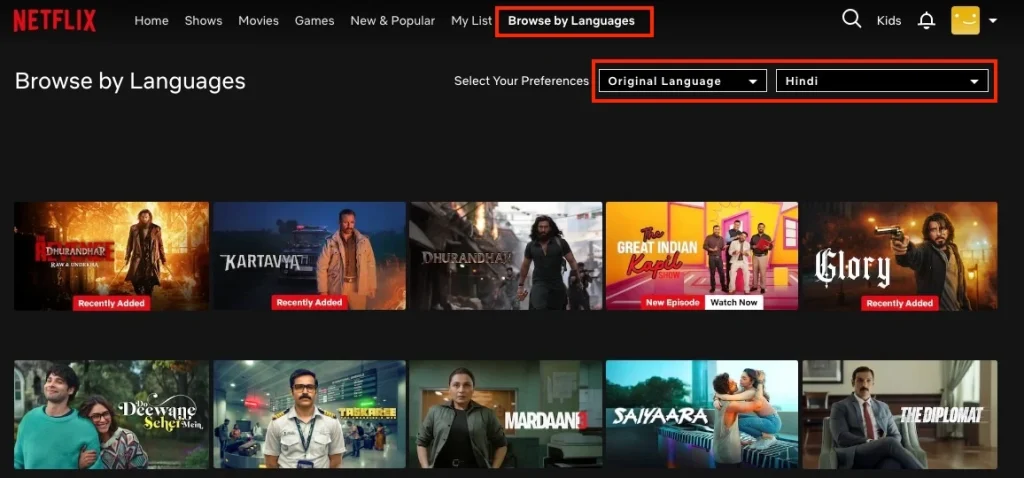Viewport: 1024px width, 478px height.
Task: Click the Netflix logo
Action: coord(55,21)
